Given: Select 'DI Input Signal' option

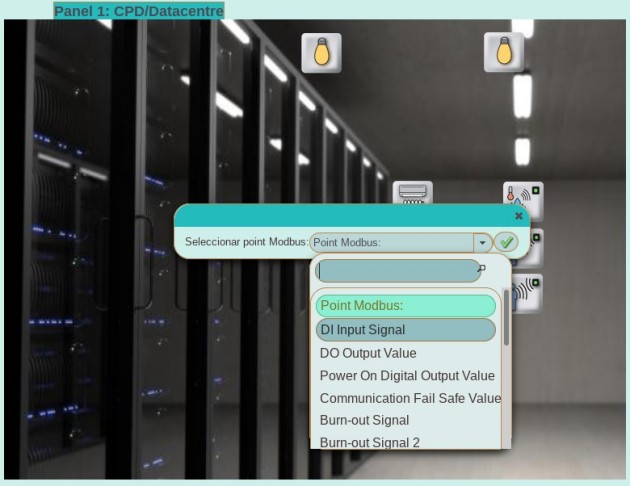Looking at the screenshot, I should click(406, 330).
